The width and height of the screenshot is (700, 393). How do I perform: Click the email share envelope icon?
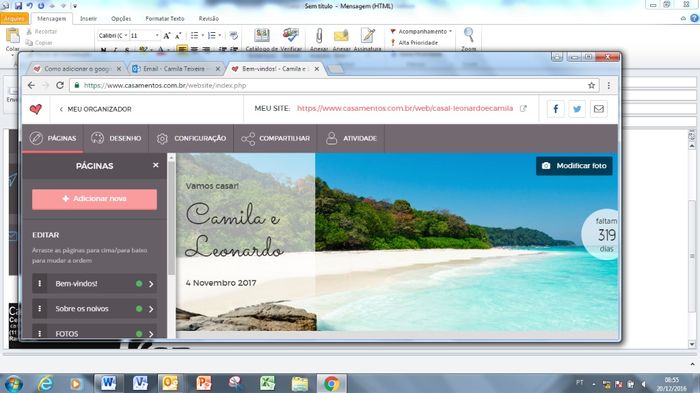[x=599, y=109]
